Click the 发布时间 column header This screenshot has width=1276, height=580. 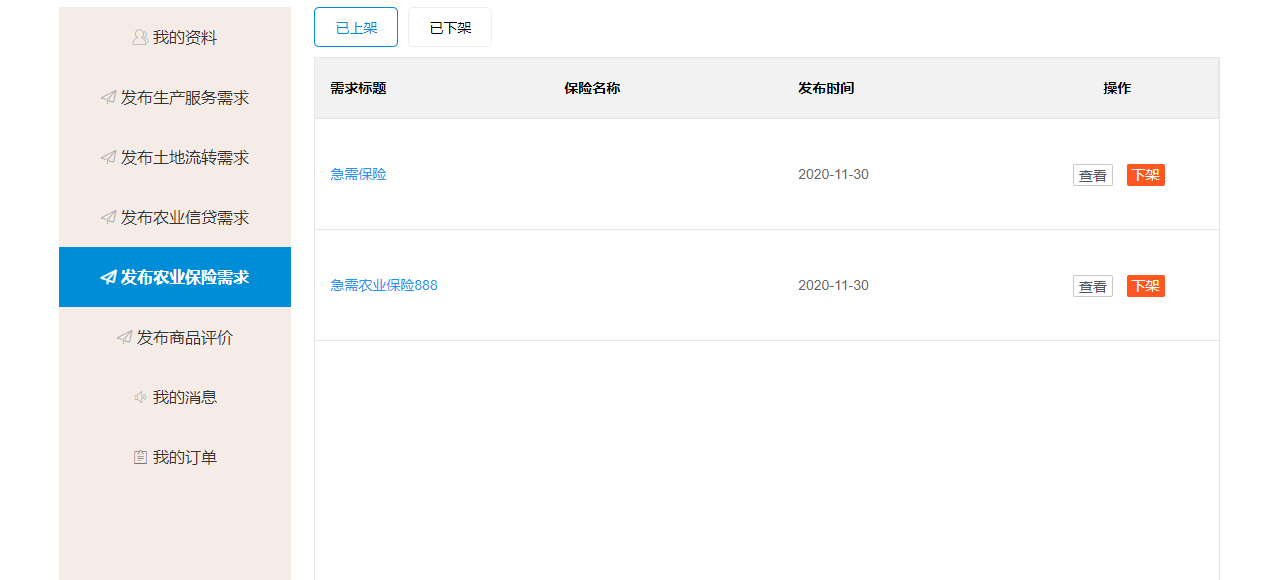(826, 88)
